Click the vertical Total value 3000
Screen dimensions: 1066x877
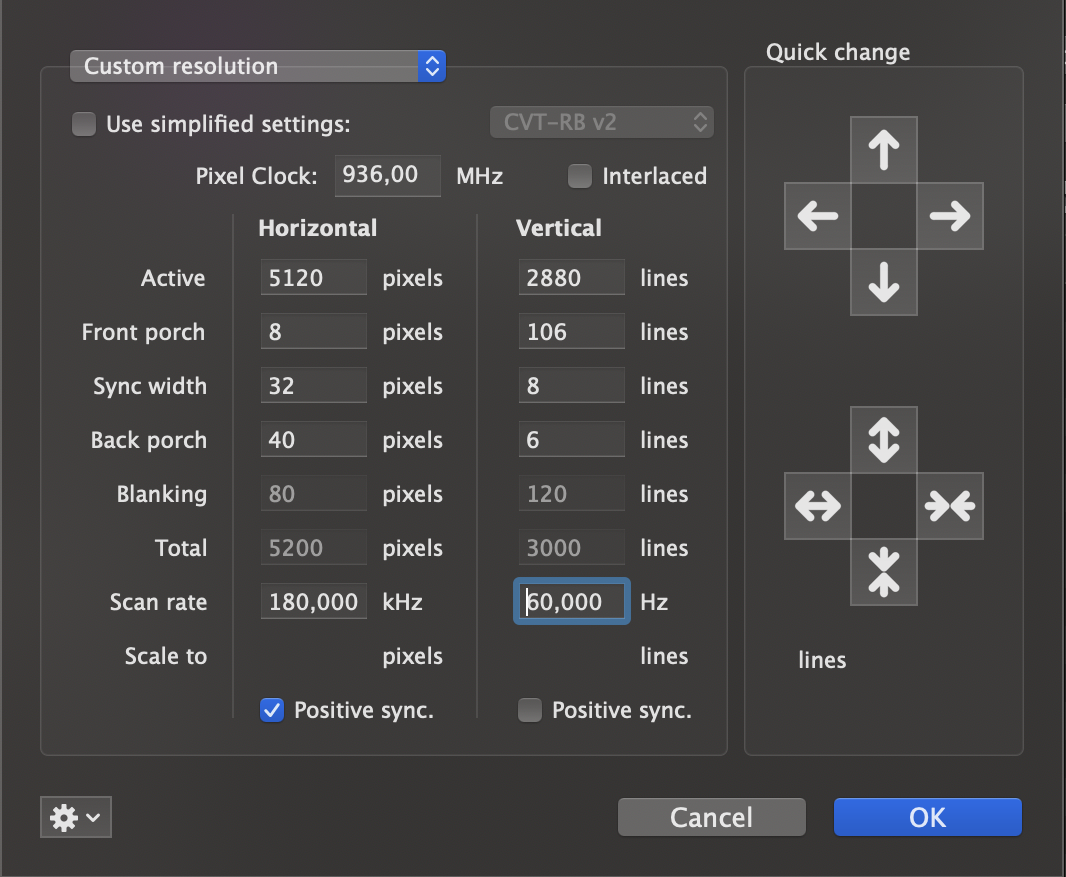coord(572,548)
